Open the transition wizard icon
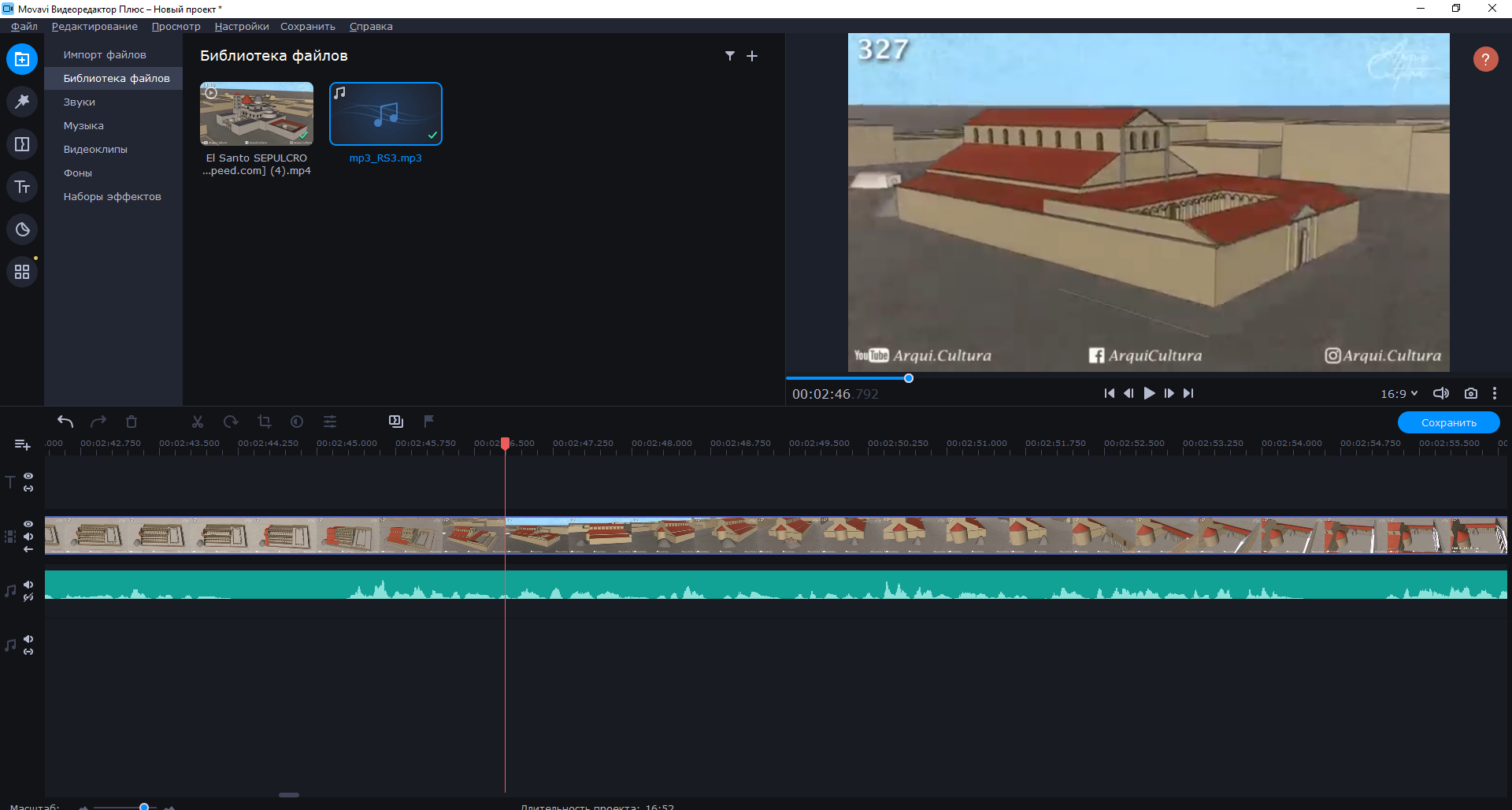 [396, 422]
